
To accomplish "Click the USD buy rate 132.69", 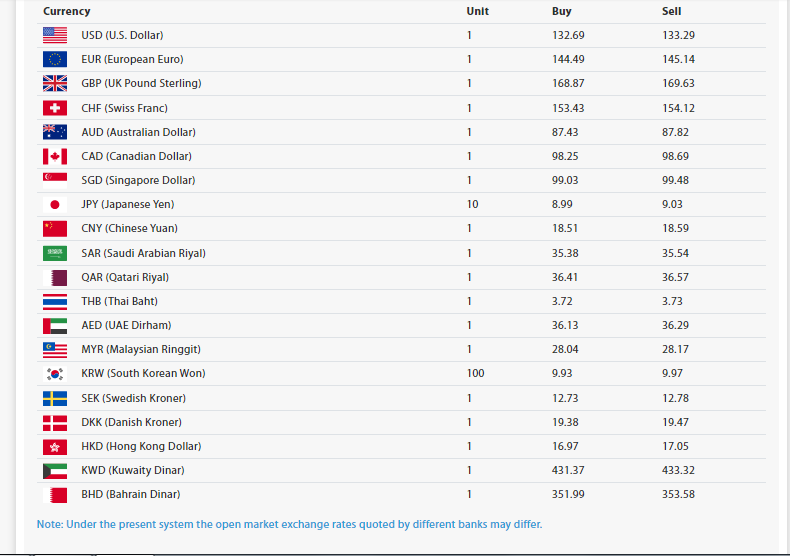I will pyautogui.click(x=568, y=35).
